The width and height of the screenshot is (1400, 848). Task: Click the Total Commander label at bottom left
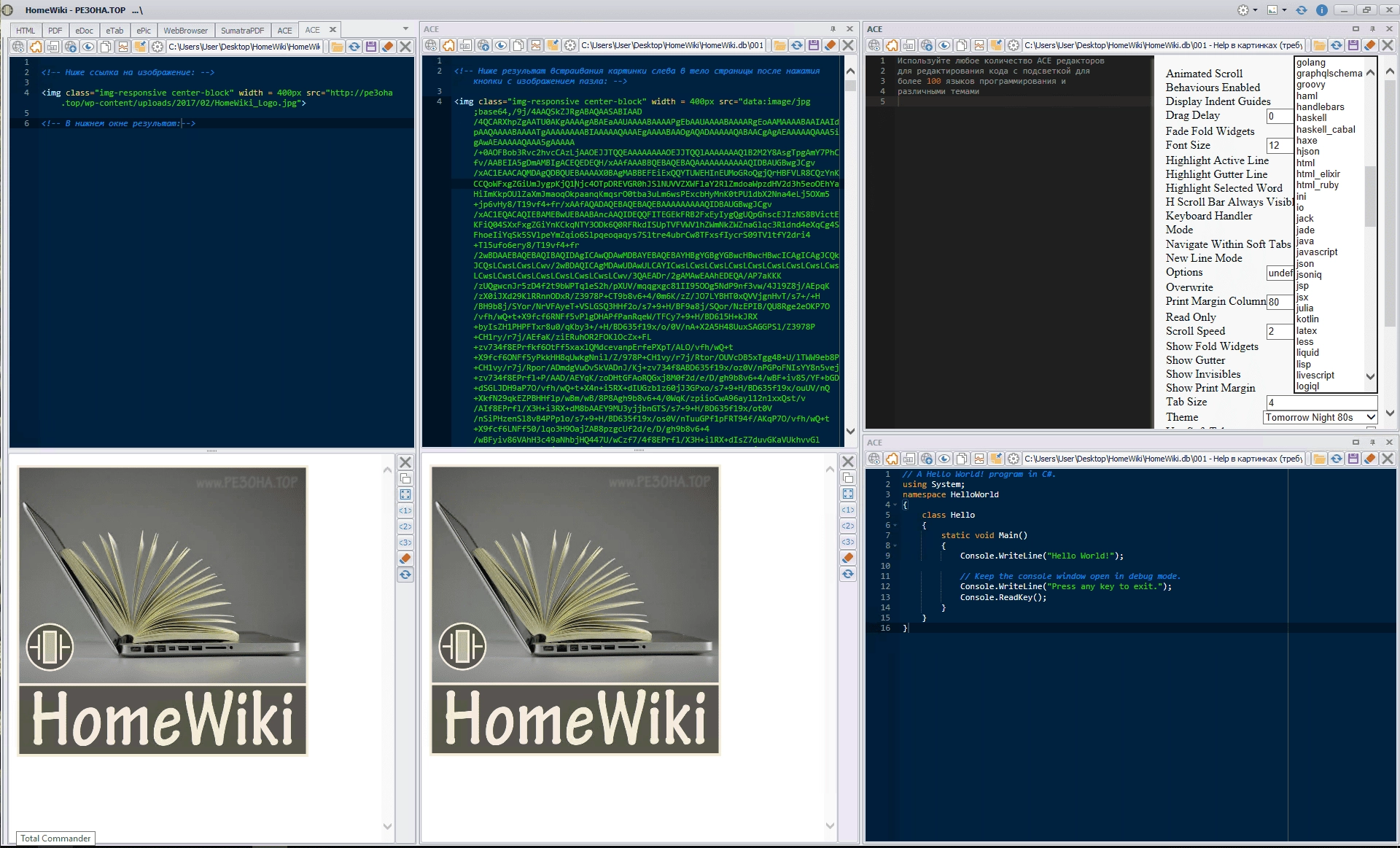coord(55,839)
